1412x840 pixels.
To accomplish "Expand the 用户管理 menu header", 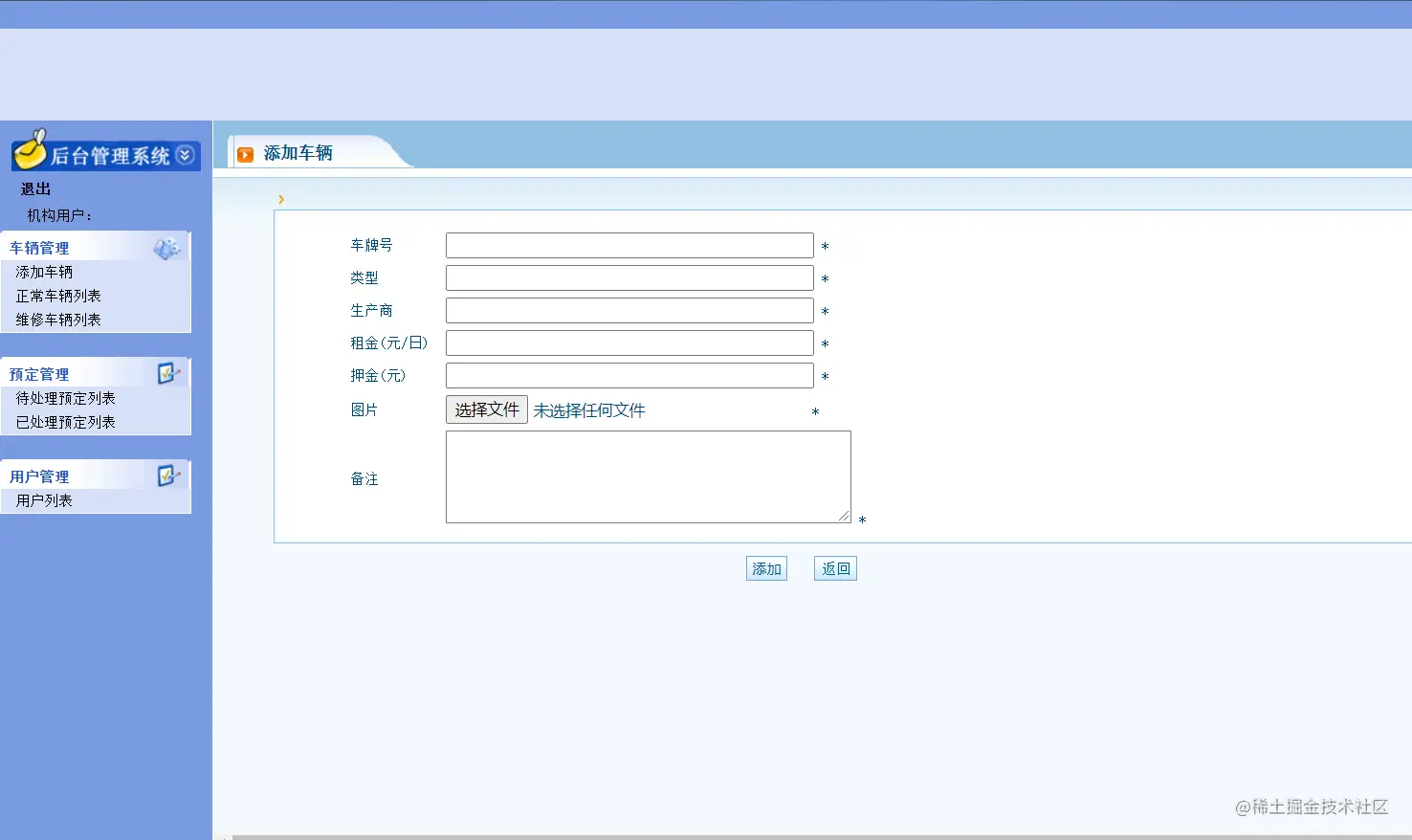I will click(96, 475).
